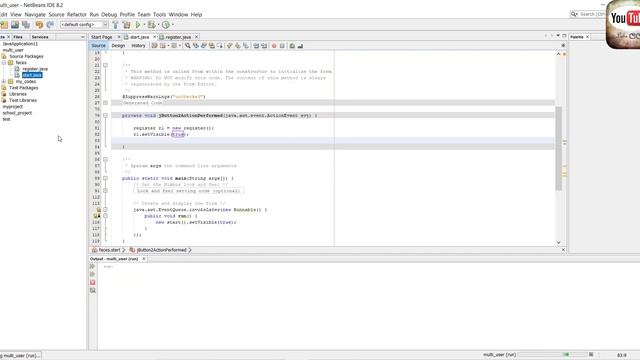
Task: Open the Debug Project dropdown arrow
Action: 158,25
